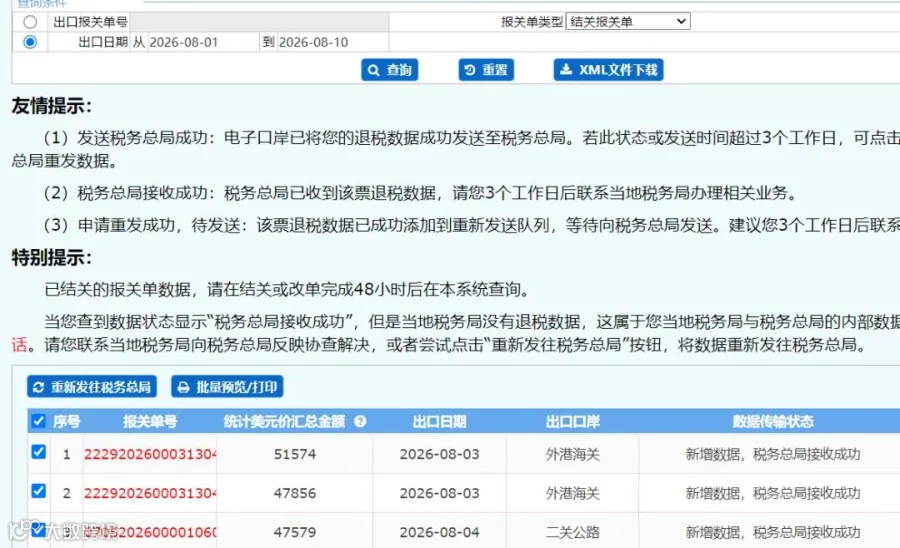Click the start date field 2026-08-01

click(203, 42)
